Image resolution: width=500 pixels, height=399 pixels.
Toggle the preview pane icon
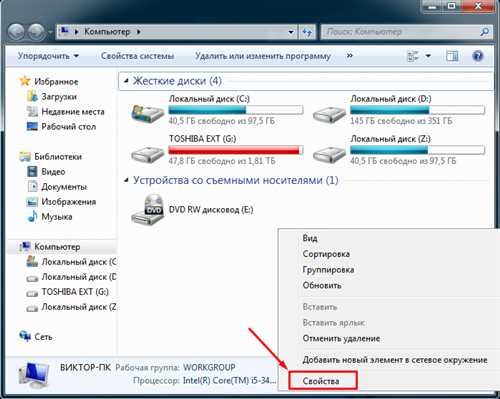[x=452, y=56]
